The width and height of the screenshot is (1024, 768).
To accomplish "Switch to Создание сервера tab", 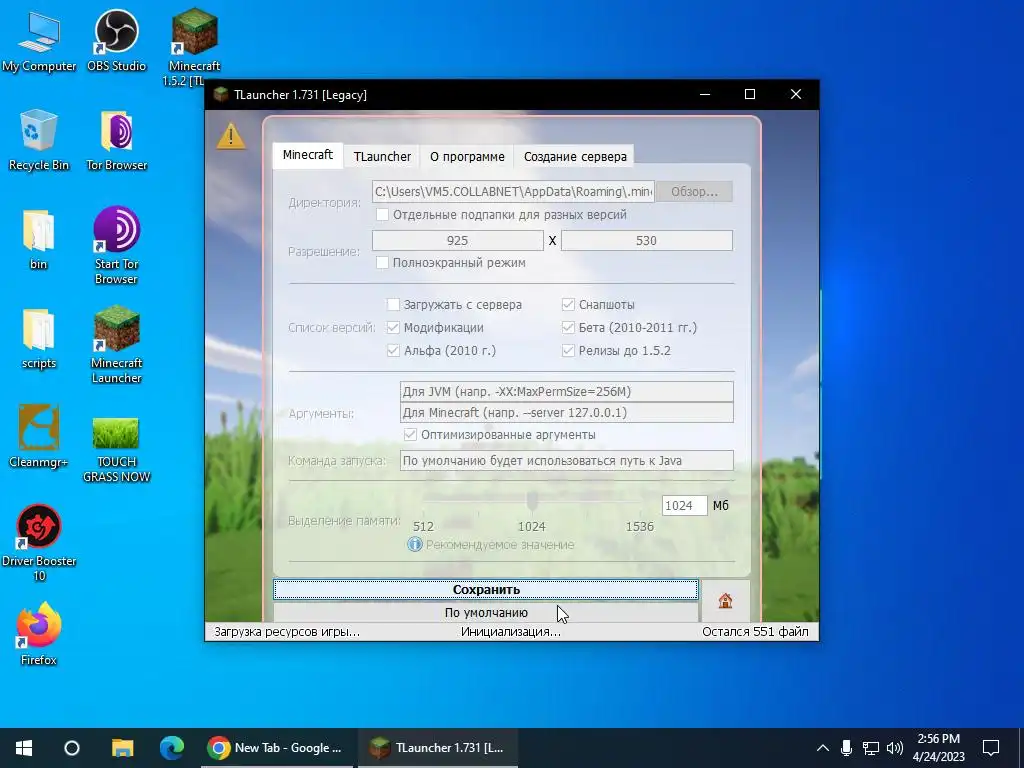I will tap(575, 157).
